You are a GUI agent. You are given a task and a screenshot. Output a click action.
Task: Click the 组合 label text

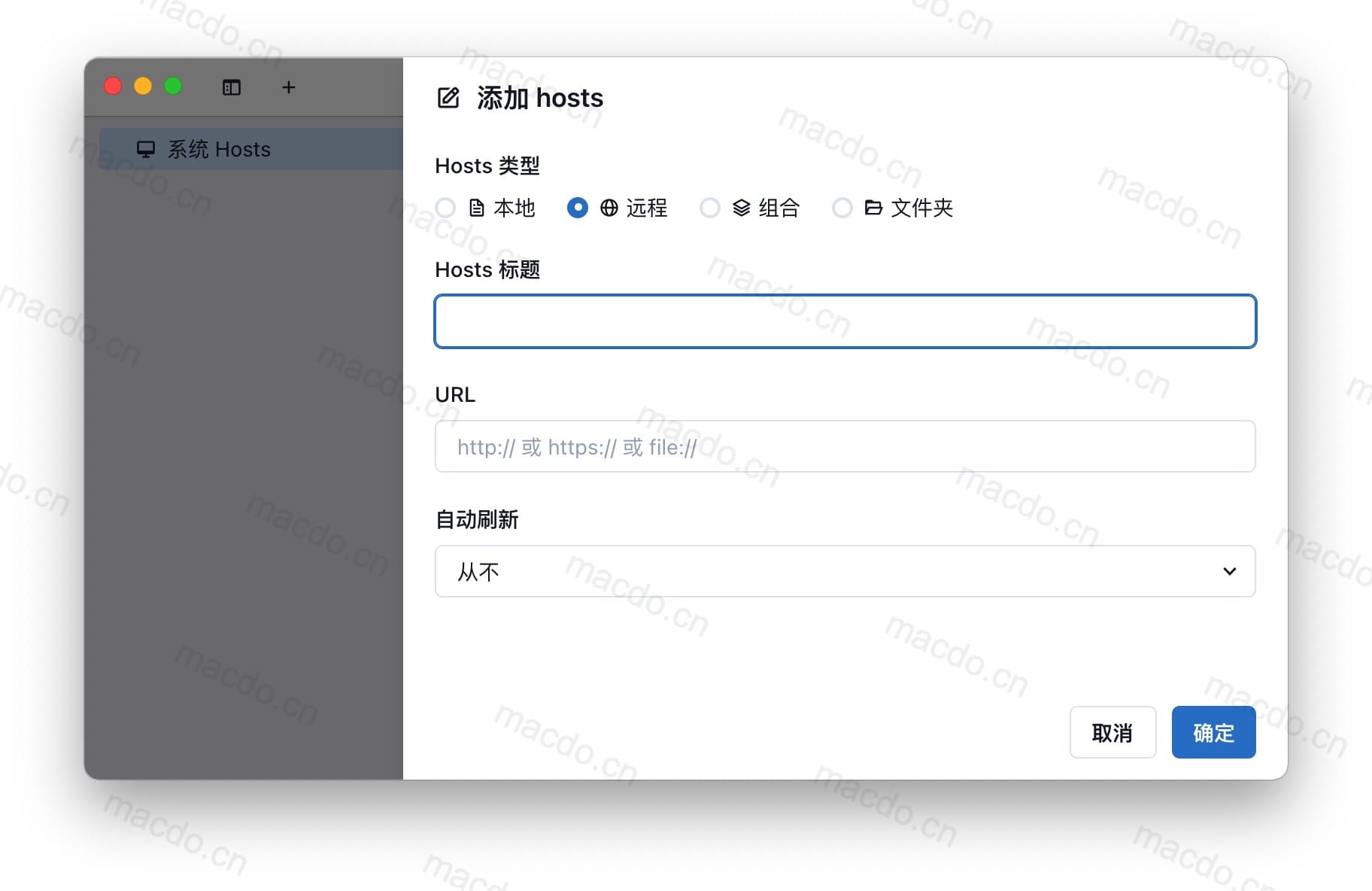pos(779,208)
